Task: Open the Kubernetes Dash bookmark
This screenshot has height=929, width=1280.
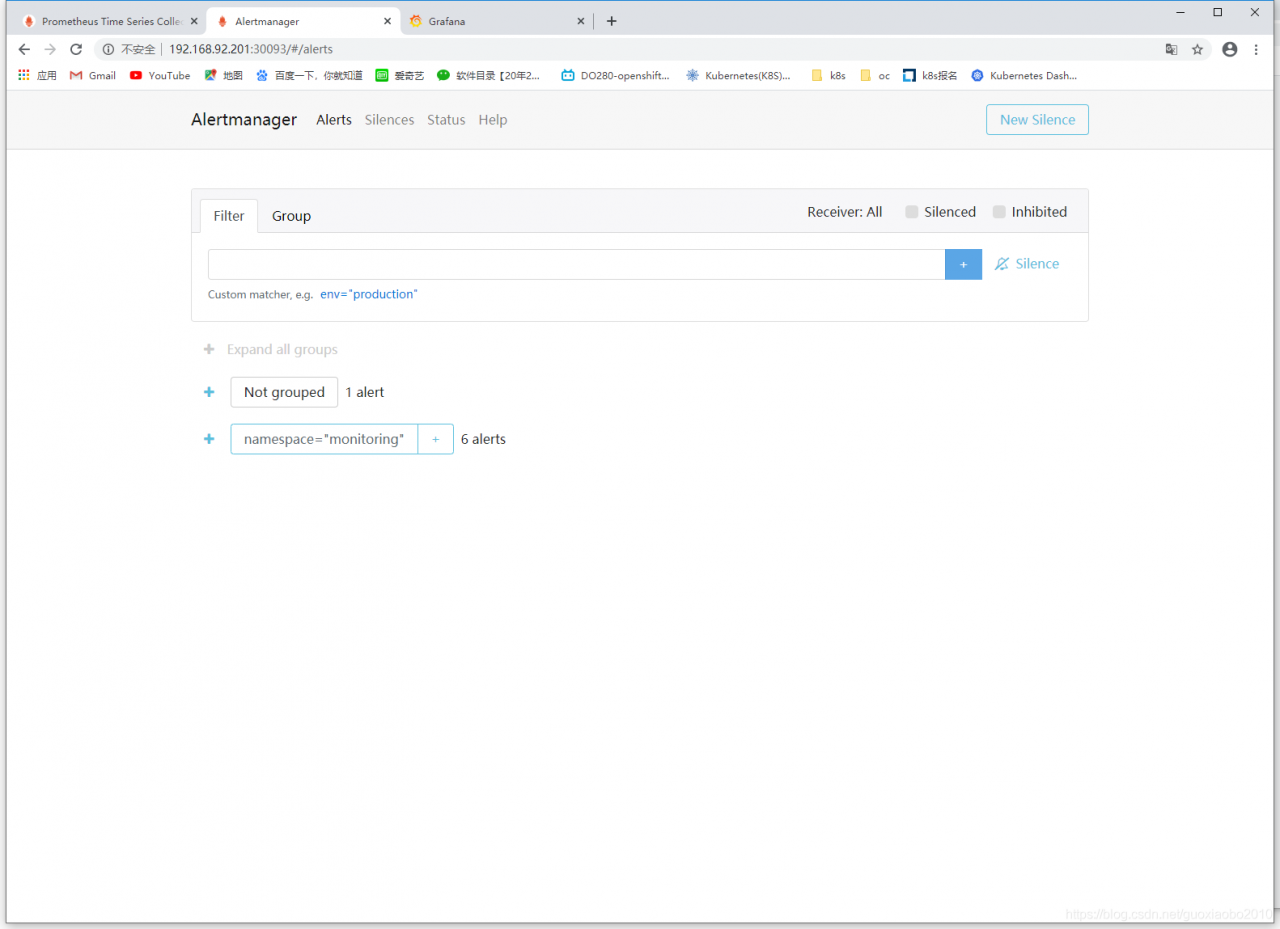Action: click(x=1024, y=75)
